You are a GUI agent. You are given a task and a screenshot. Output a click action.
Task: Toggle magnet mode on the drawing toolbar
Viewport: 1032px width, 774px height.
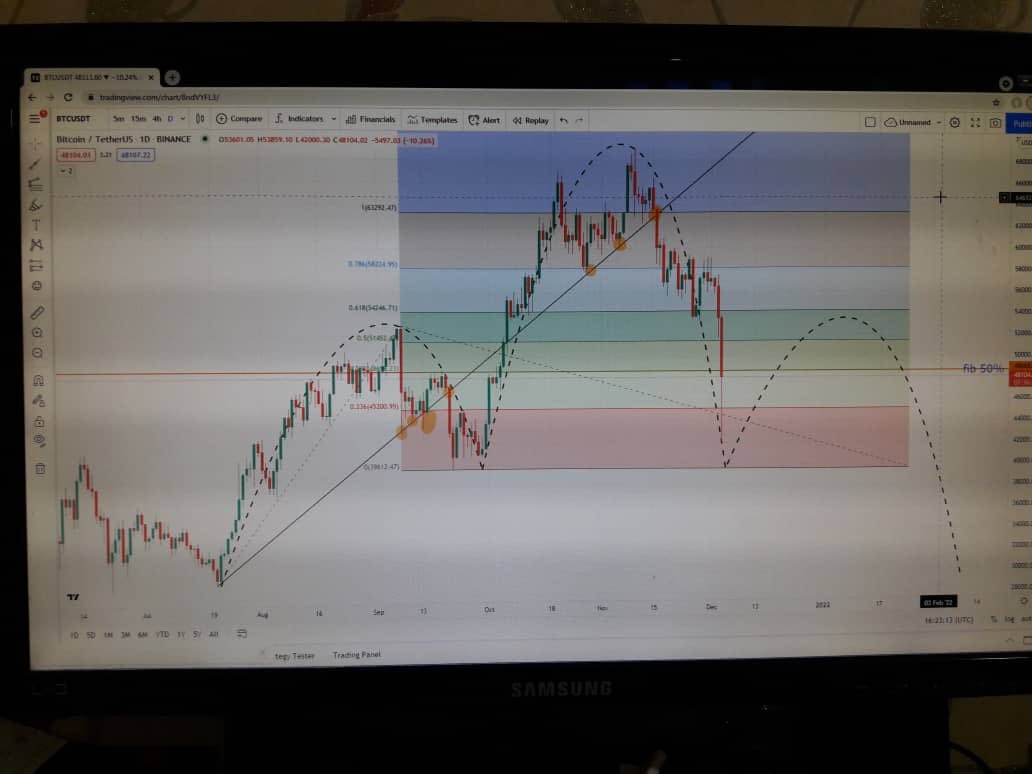[38, 380]
